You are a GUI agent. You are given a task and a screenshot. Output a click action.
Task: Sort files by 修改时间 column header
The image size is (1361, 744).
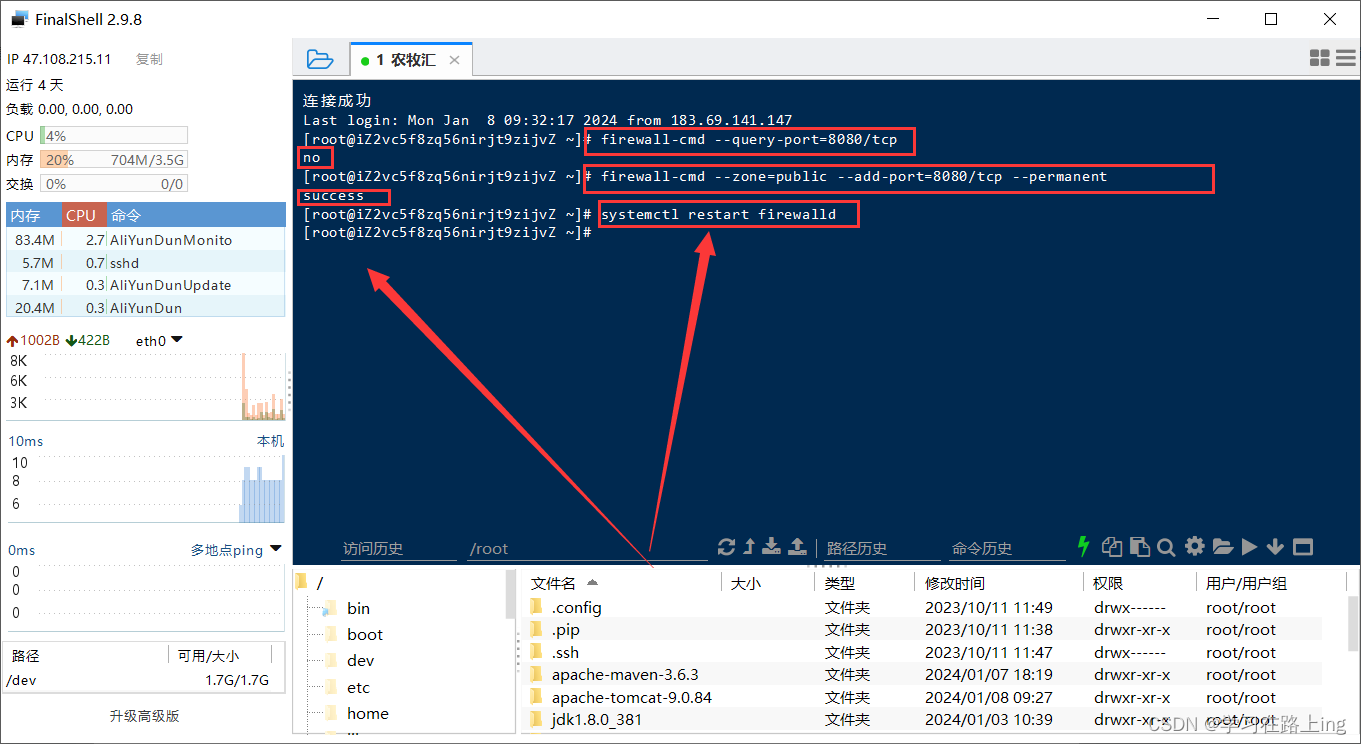pyautogui.click(x=999, y=582)
